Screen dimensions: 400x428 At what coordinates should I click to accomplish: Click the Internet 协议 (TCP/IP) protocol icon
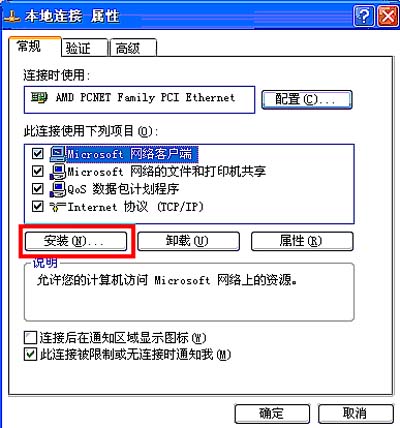58,207
